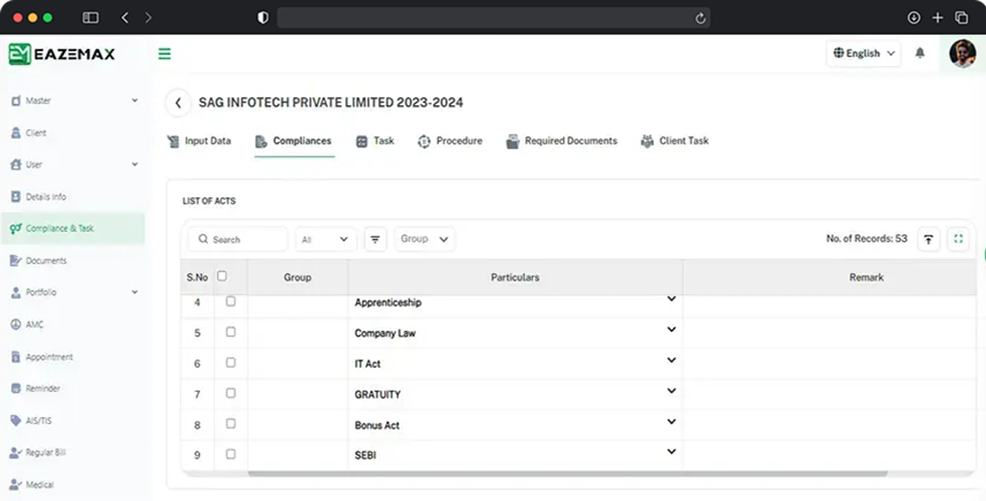Screen dimensions: 986x501
Task: Click the globe icon in language selector
Action: pos(838,53)
